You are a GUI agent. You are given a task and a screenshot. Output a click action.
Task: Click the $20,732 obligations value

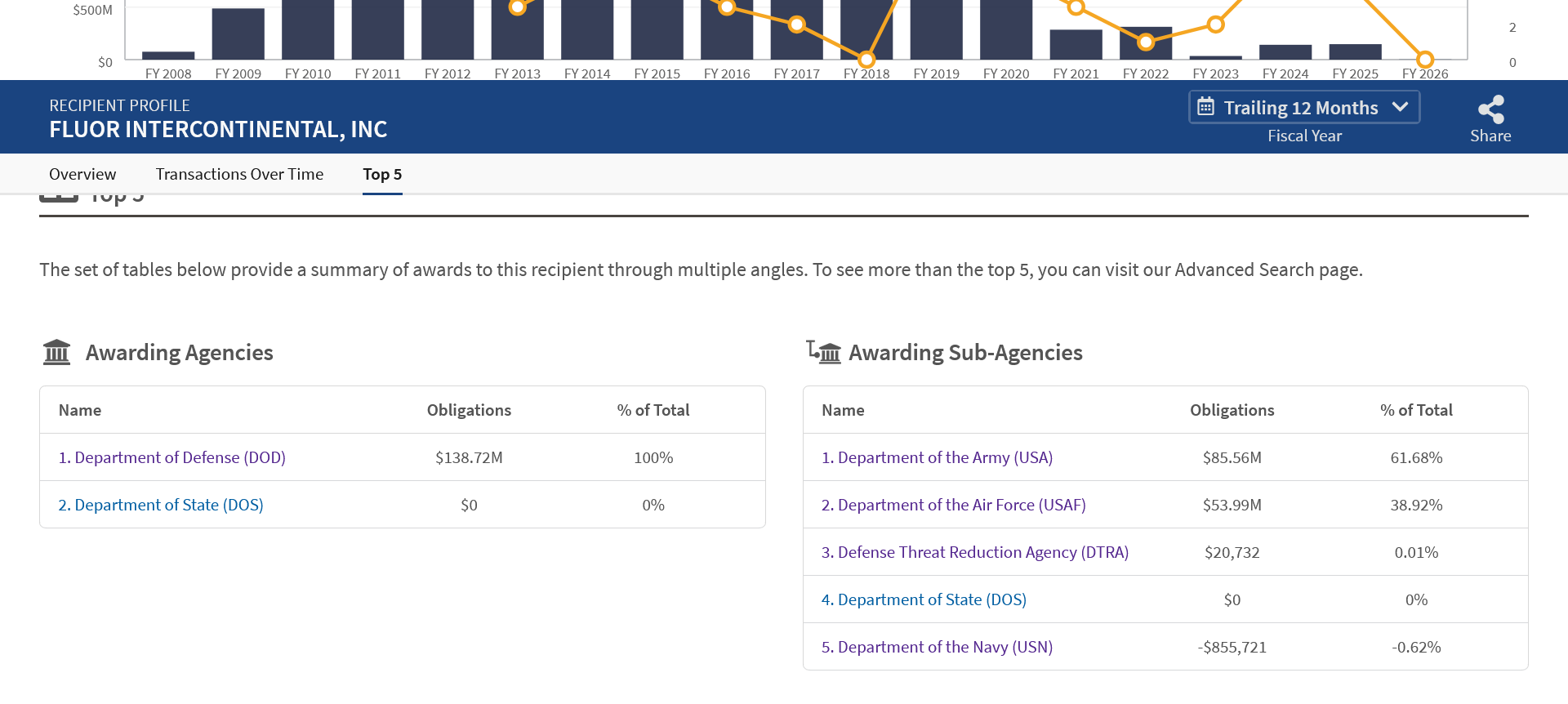click(x=1232, y=552)
